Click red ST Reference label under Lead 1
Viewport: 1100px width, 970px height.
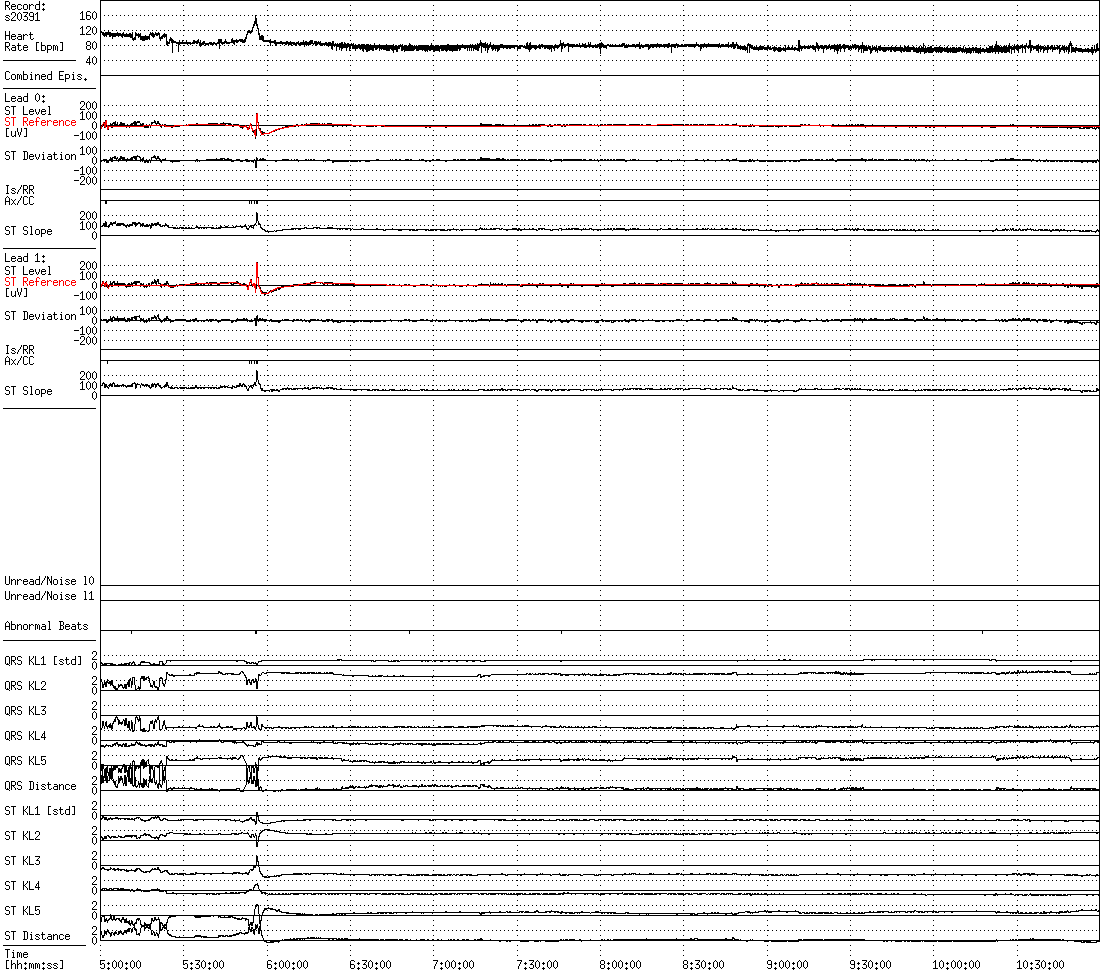pos(40,282)
